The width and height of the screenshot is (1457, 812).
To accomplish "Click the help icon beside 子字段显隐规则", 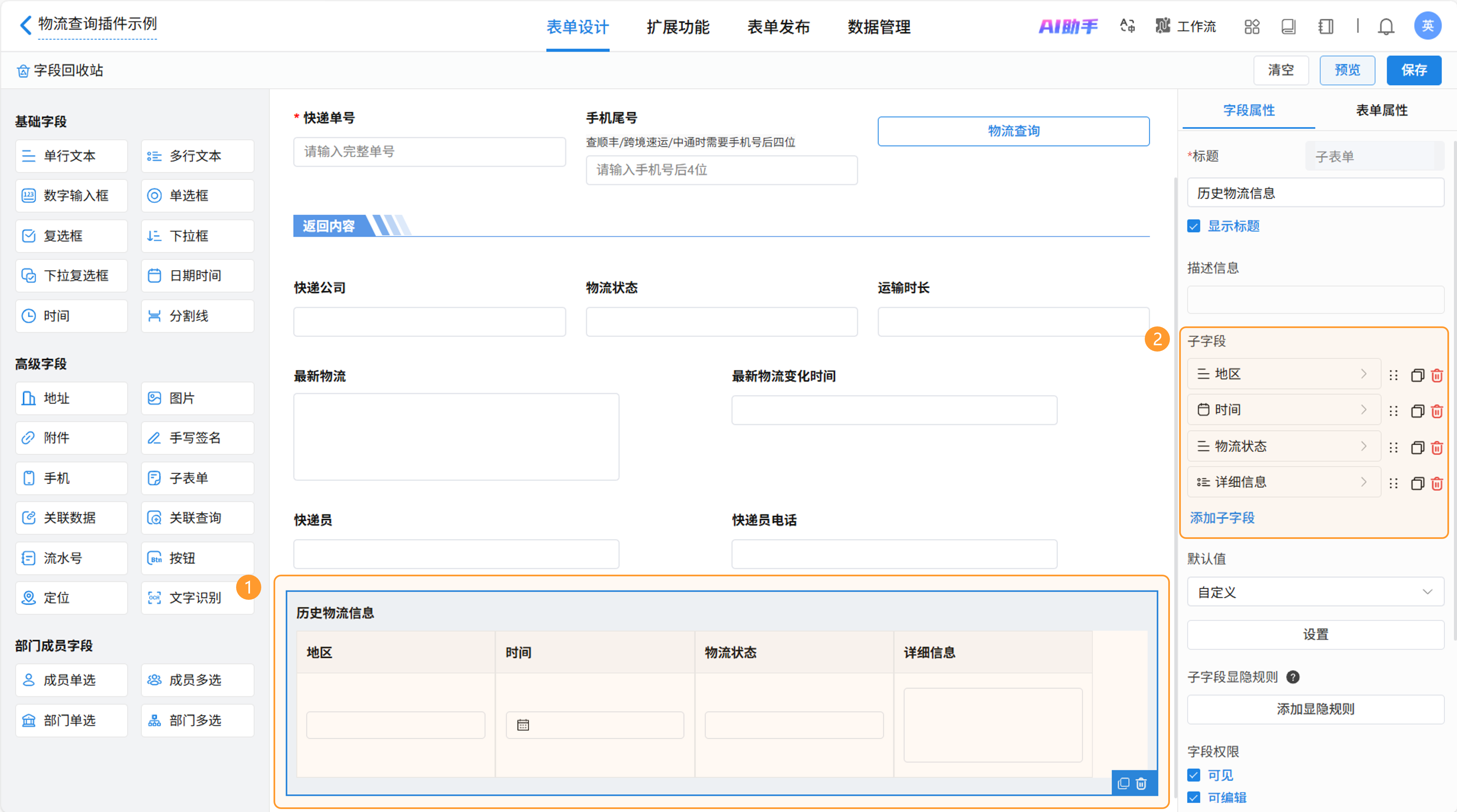I will click(1292, 677).
